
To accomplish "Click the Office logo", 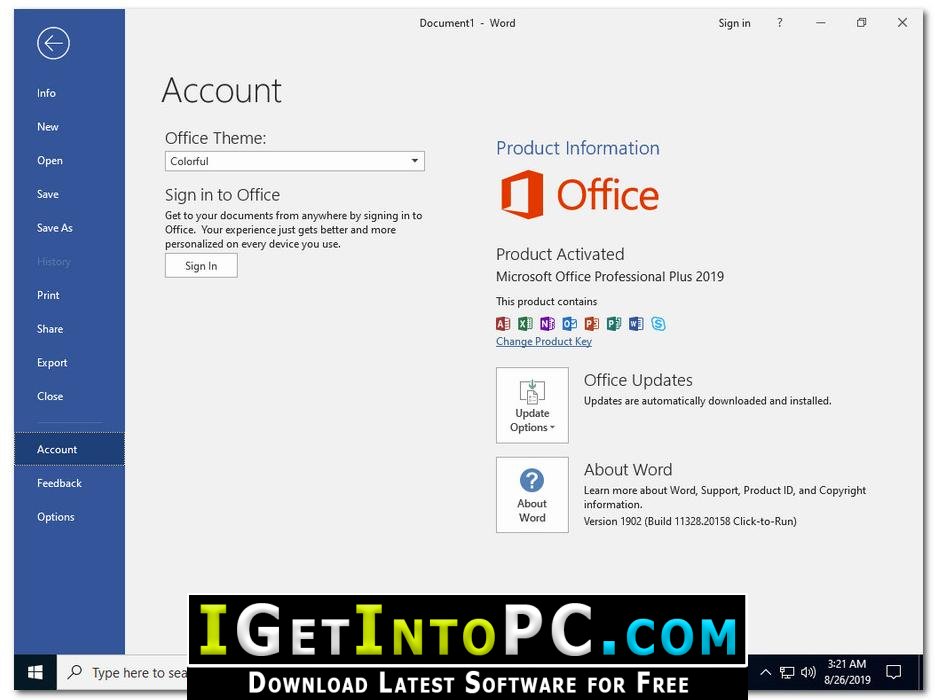I will pos(580,195).
